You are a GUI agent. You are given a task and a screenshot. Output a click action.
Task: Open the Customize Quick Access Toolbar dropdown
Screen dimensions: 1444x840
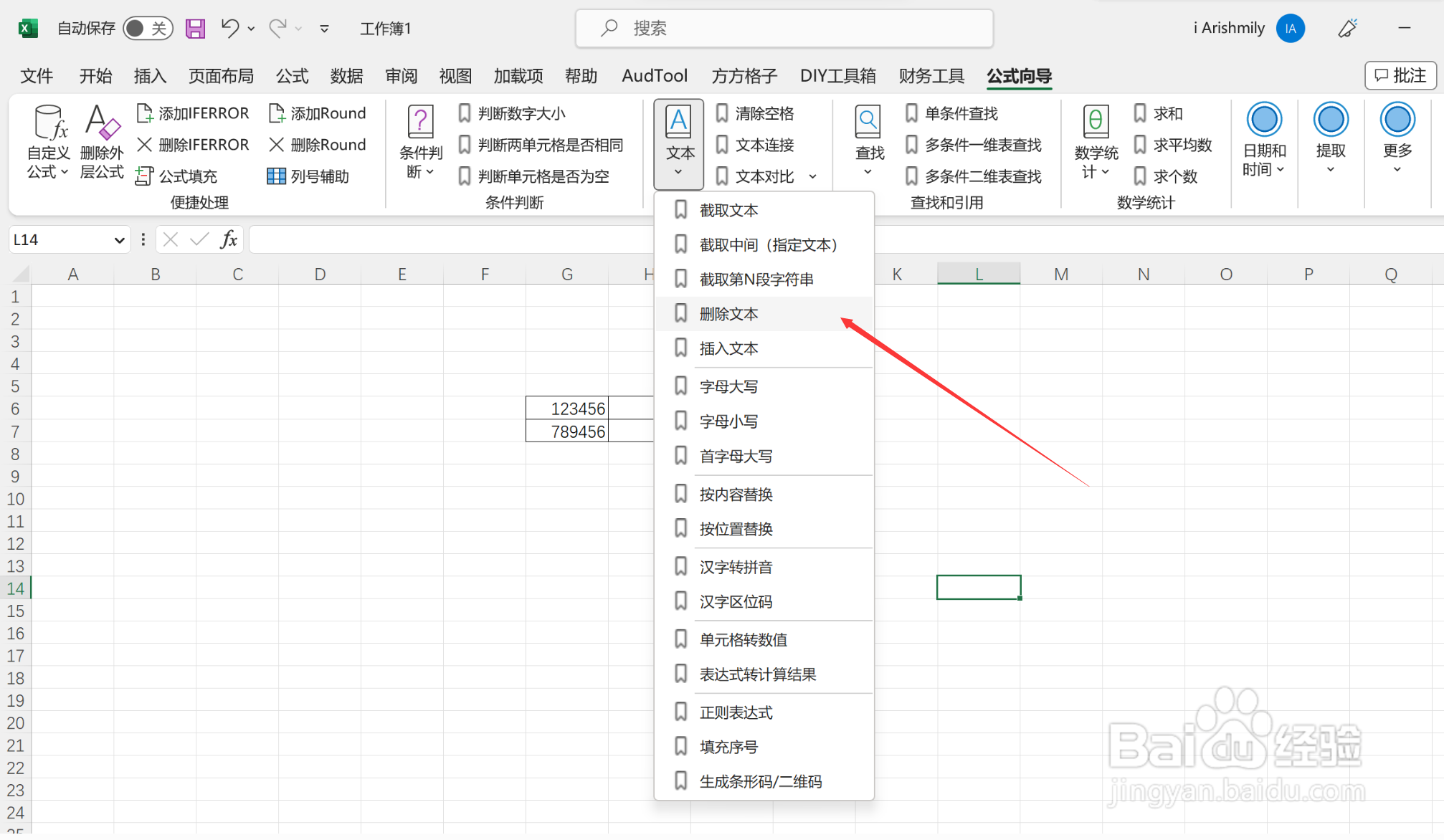(324, 29)
